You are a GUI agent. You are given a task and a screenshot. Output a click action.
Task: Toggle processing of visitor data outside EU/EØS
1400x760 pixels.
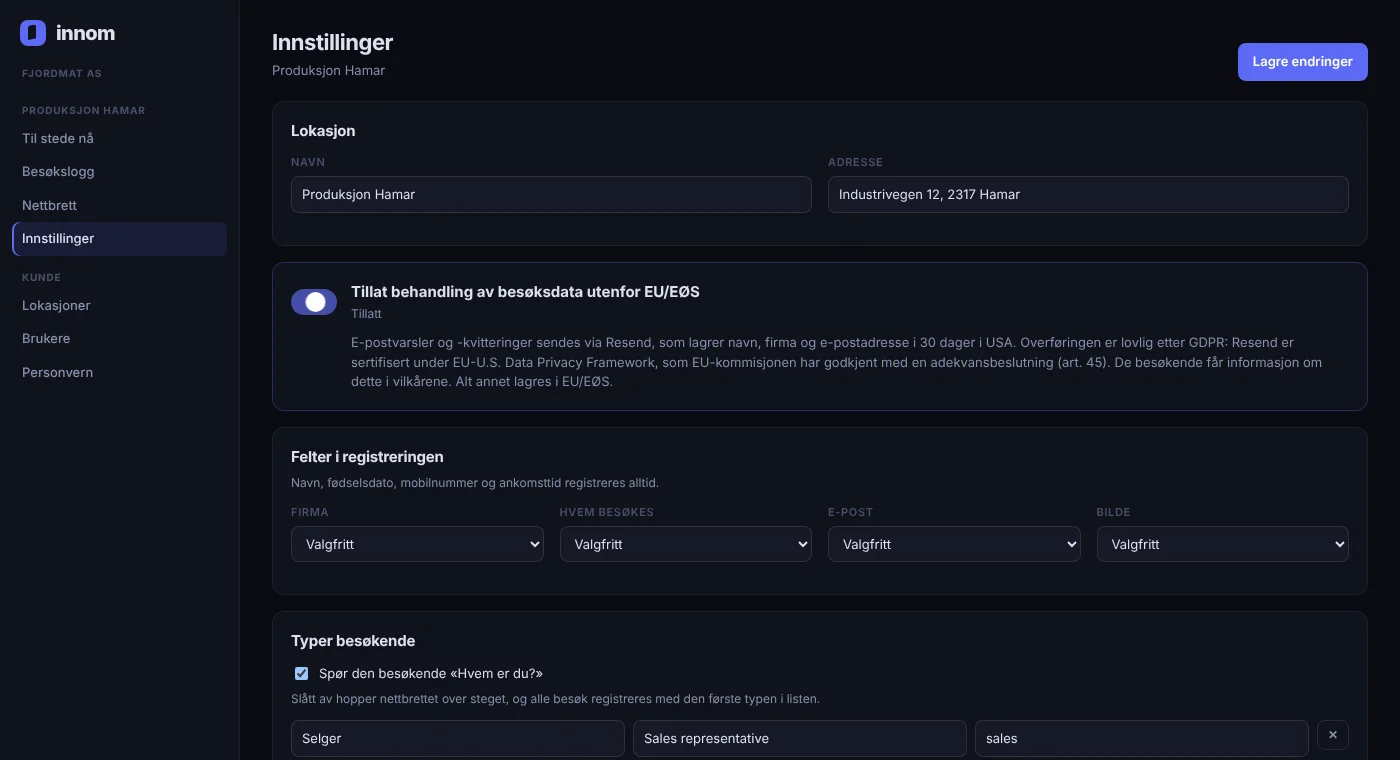(x=314, y=302)
